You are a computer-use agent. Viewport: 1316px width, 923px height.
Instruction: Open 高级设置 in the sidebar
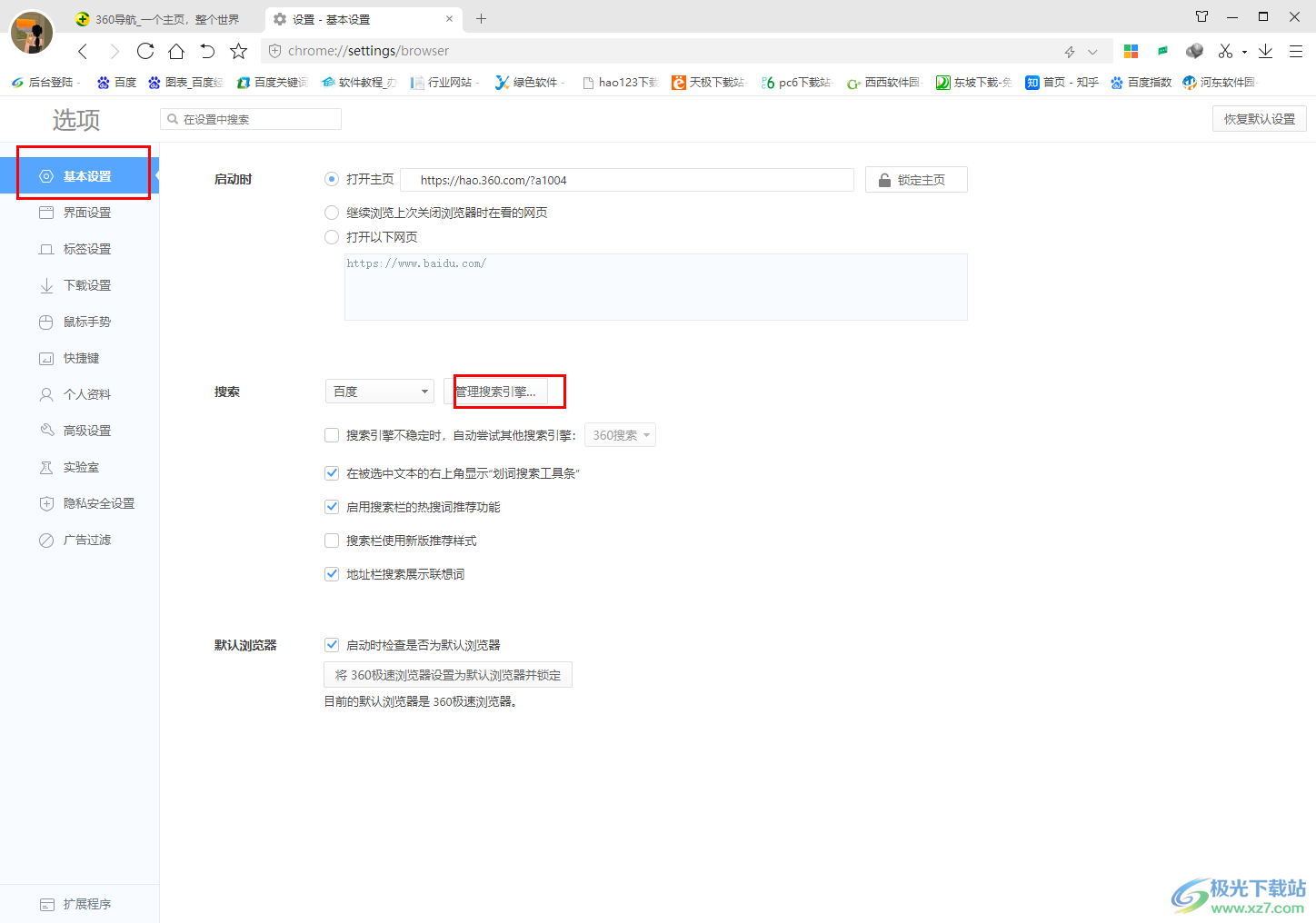(79, 431)
